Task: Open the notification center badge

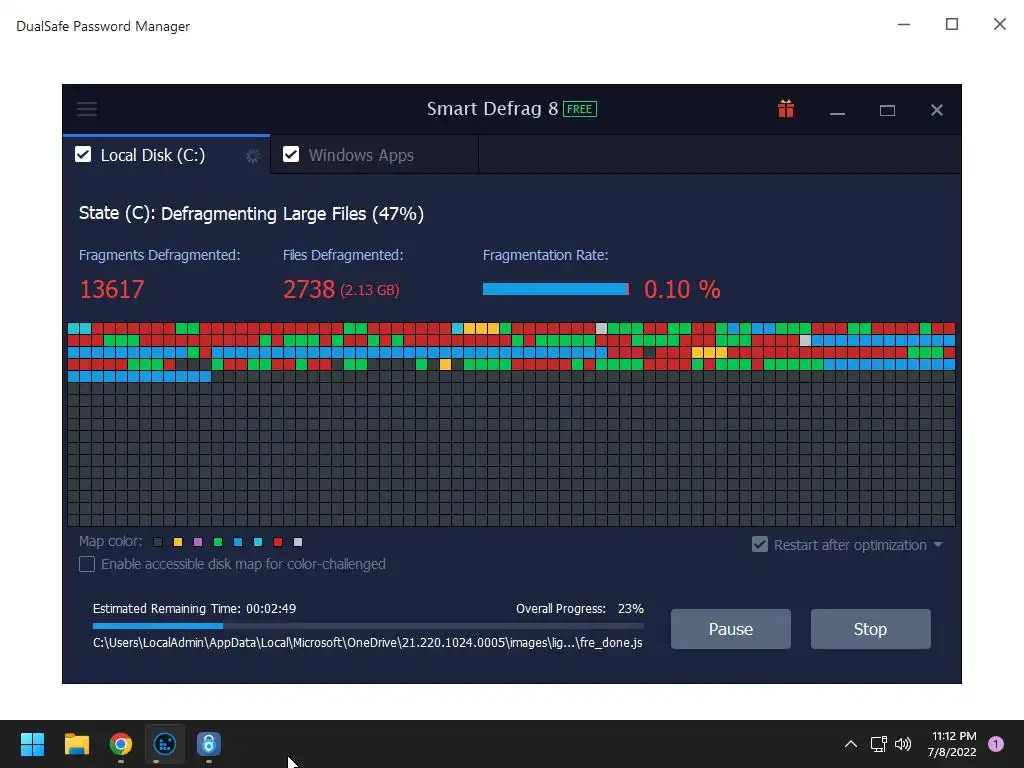Action: pyautogui.click(x=996, y=744)
